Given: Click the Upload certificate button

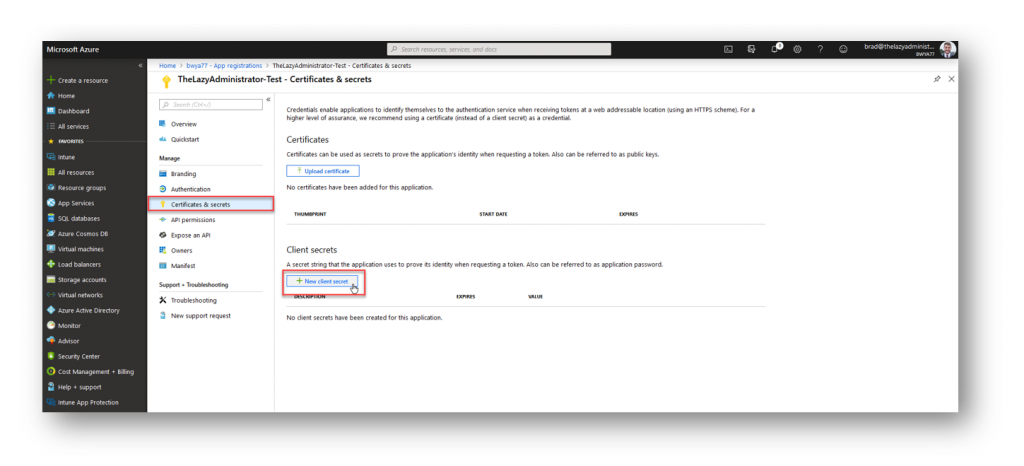Looking at the screenshot, I should [323, 171].
